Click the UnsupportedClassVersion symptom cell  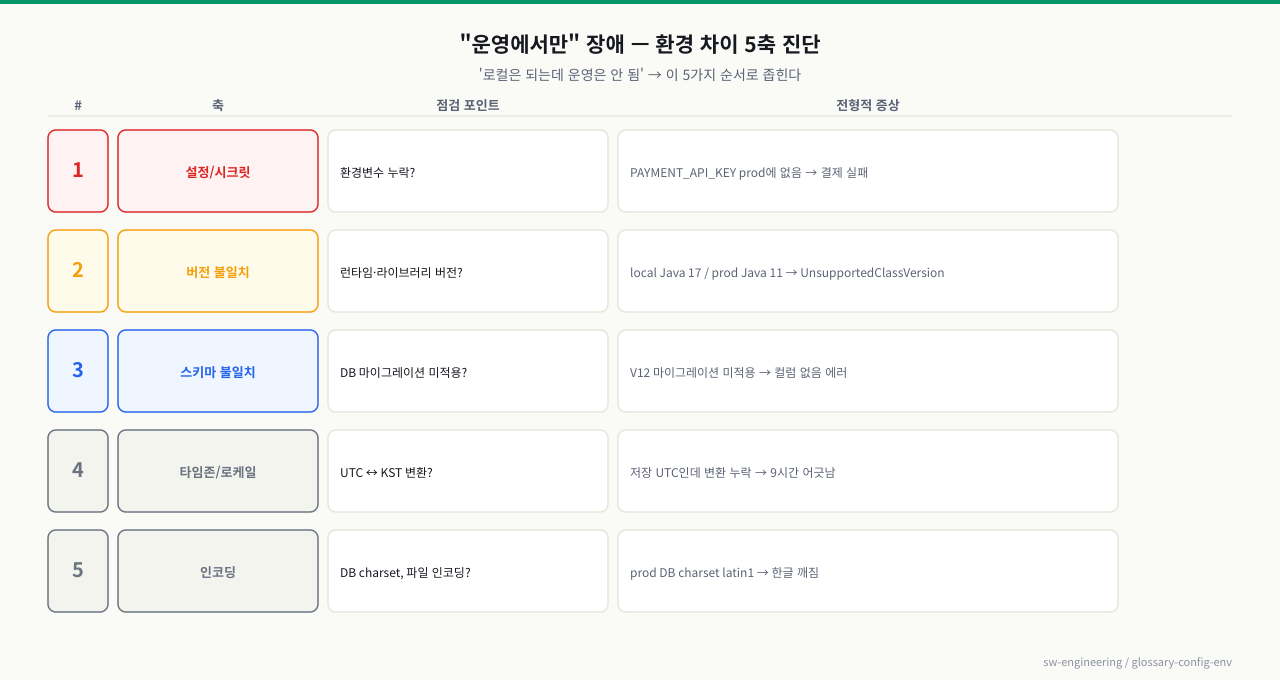(868, 271)
